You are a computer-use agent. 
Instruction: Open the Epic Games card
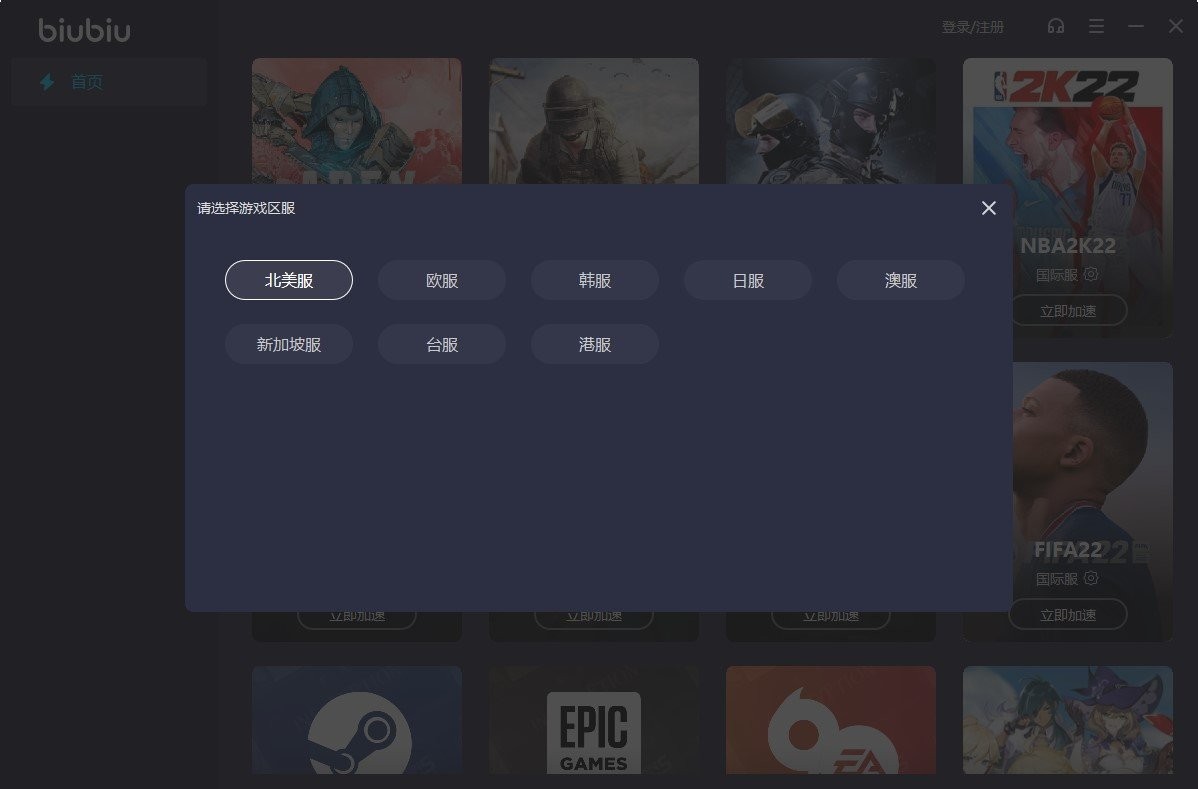(594, 719)
